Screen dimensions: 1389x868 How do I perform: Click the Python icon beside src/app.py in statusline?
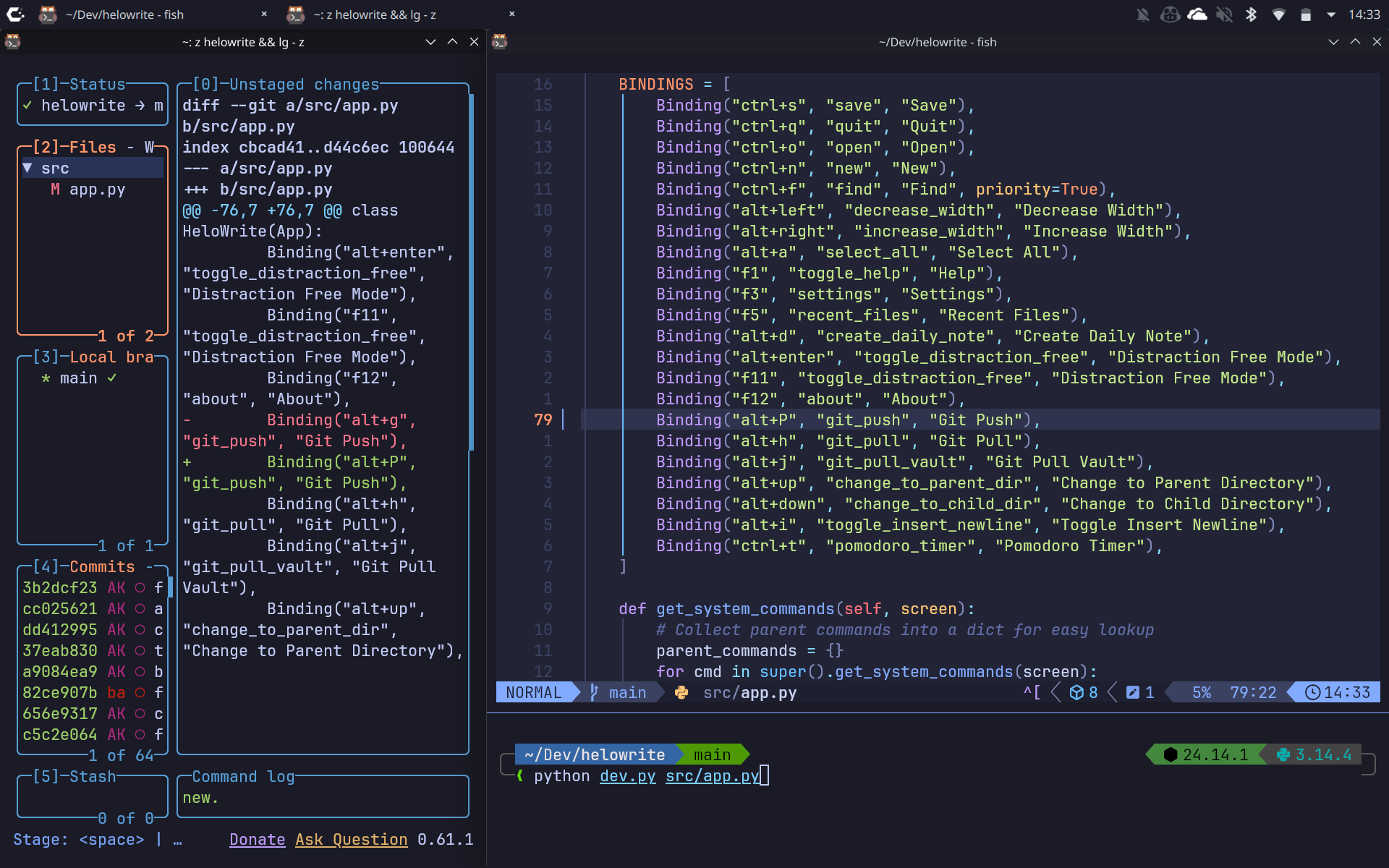[x=681, y=693]
